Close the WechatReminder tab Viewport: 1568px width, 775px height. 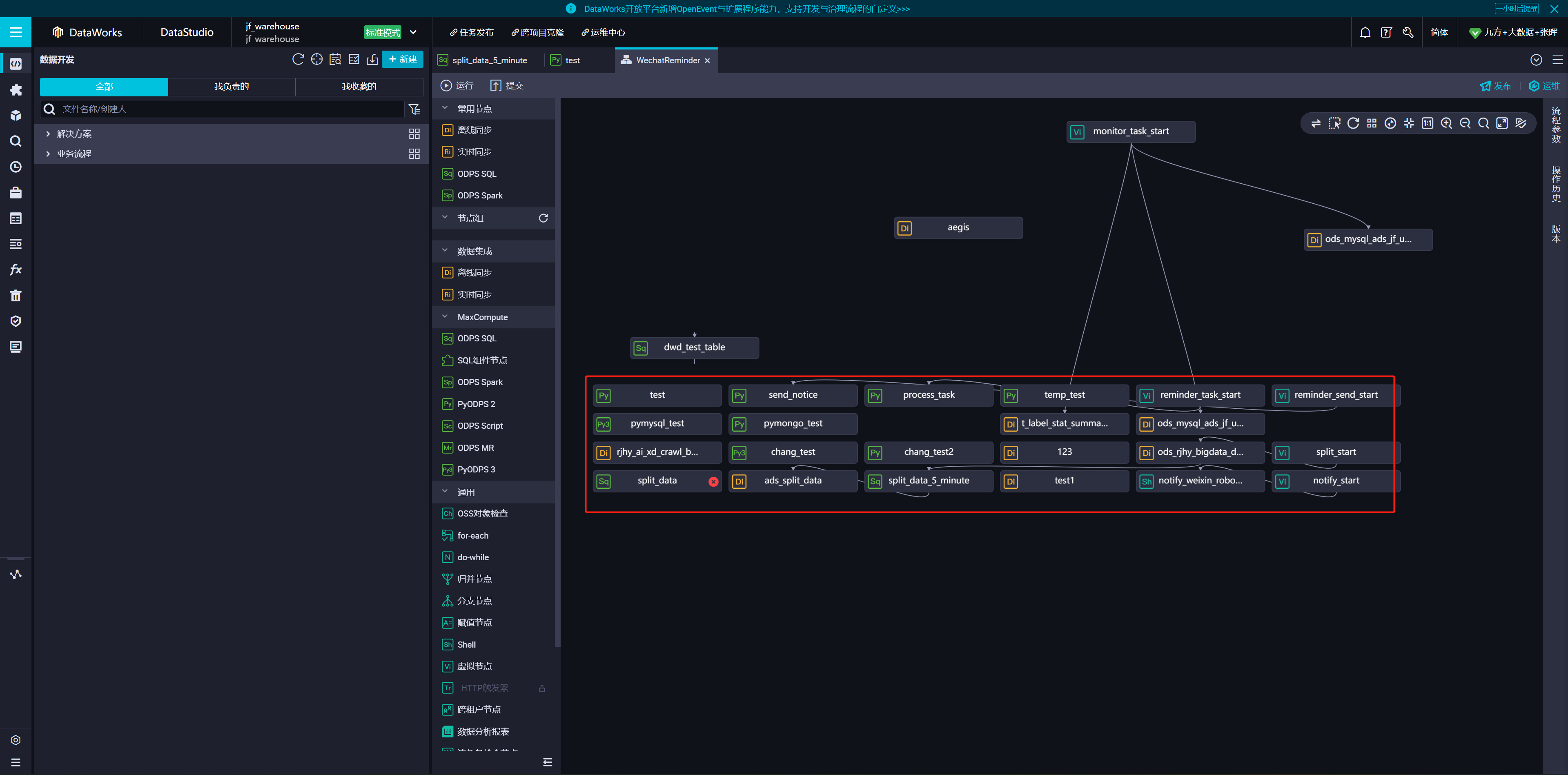click(x=707, y=61)
